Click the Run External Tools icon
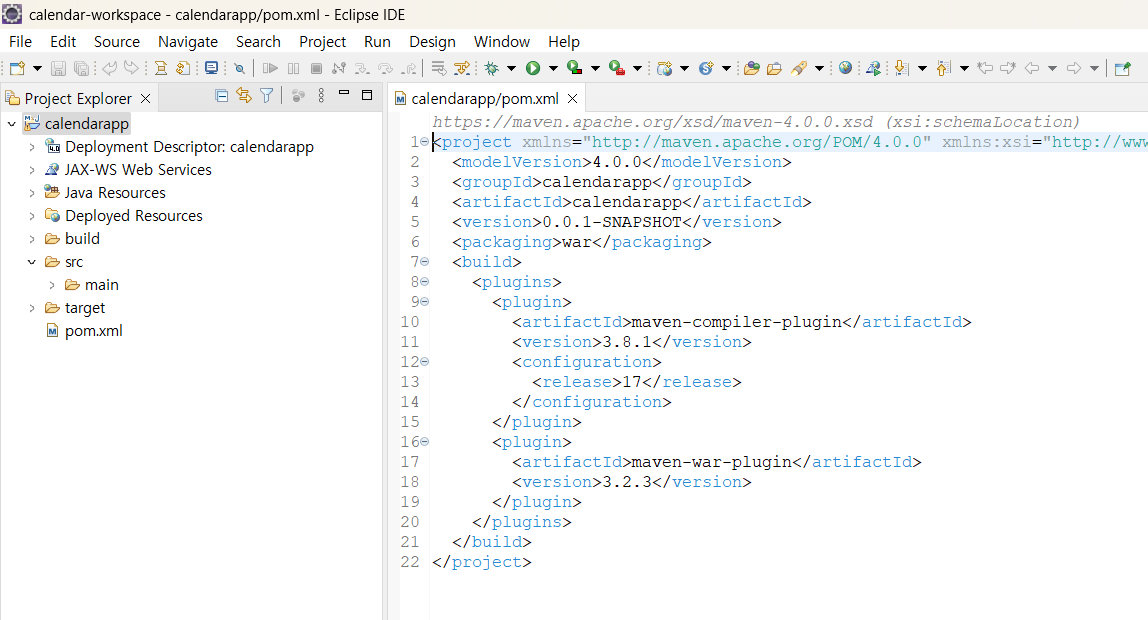The height and width of the screenshot is (620, 1148). click(617, 68)
